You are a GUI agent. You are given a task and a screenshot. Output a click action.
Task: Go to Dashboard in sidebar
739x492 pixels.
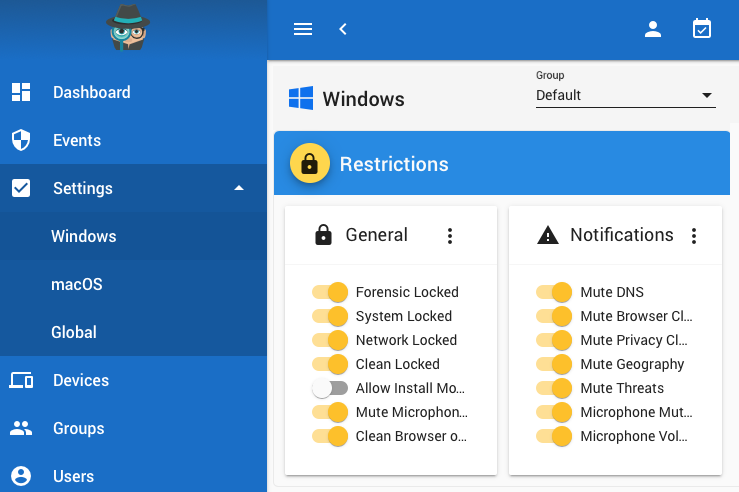click(x=133, y=92)
